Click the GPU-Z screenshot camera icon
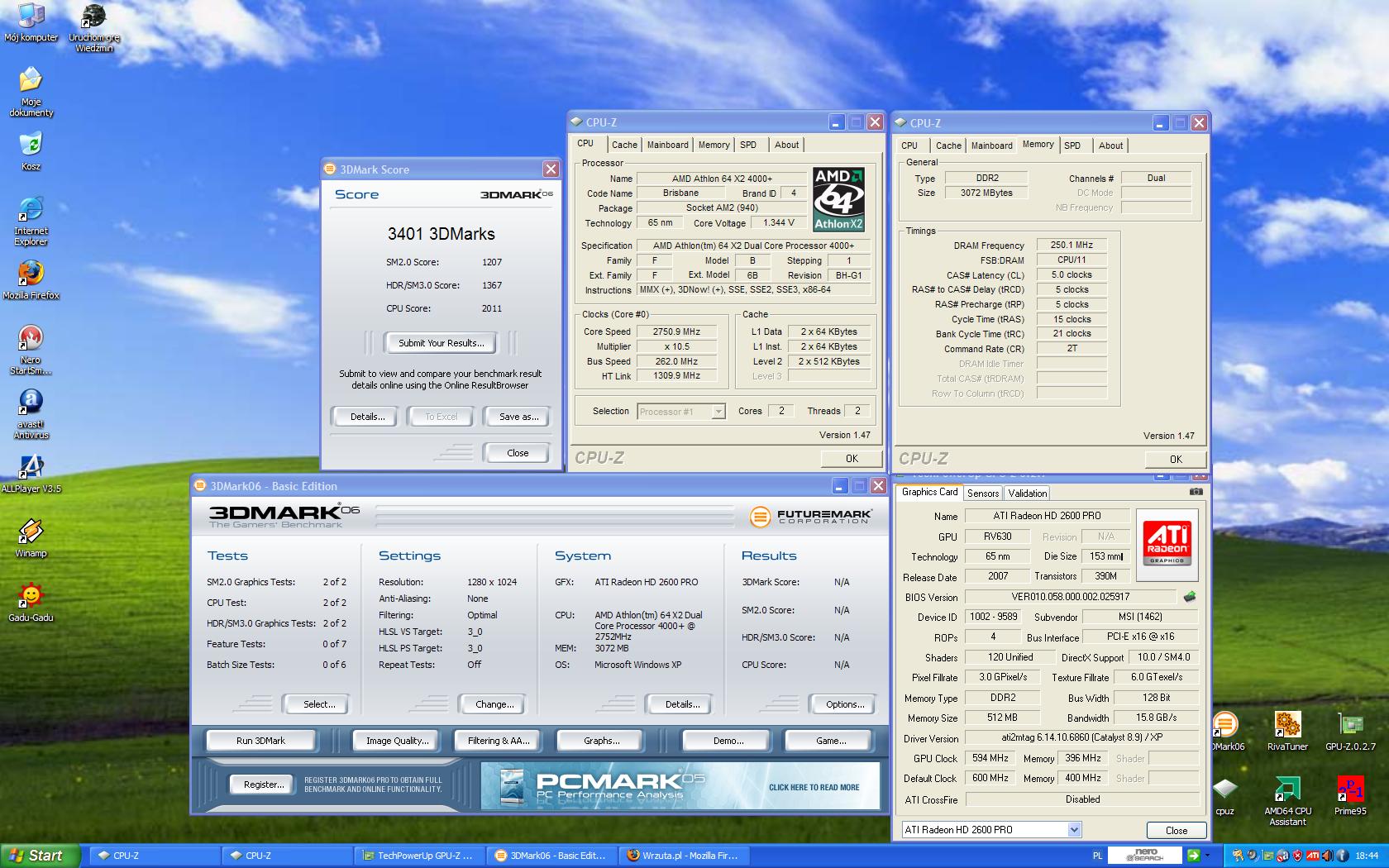Image resolution: width=1389 pixels, height=868 pixels. 1196,491
